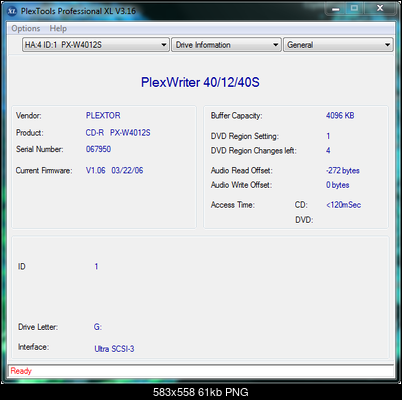Click the Ultra SCSI-3 interface value
The width and height of the screenshot is (402, 400).
114,349
